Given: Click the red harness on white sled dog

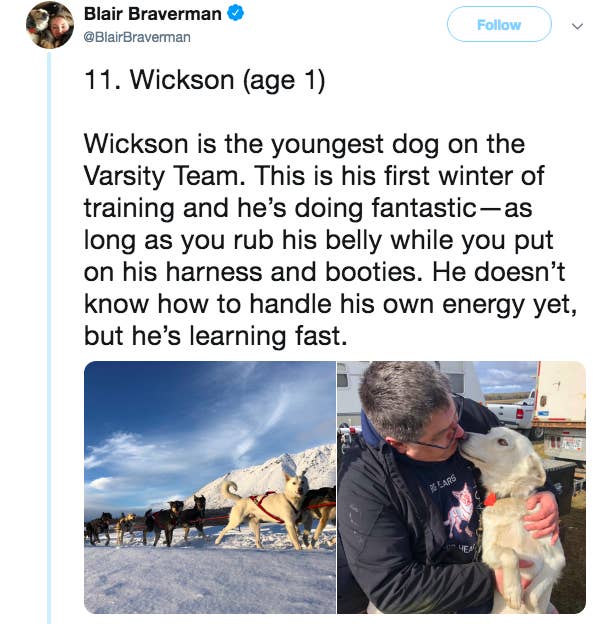Looking at the screenshot, I should coord(265,506).
